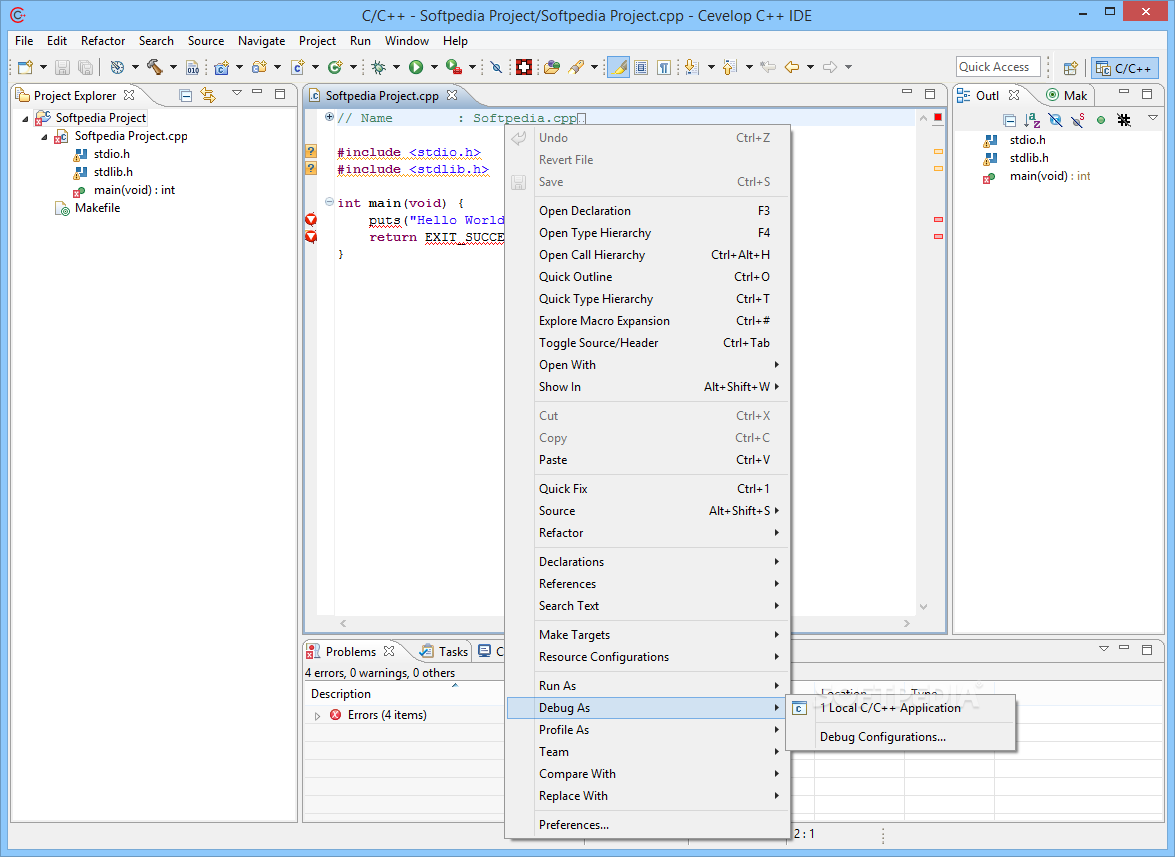1175x857 pixels.
Task: Open the Navigate menu
Action: tap(261, 40)
